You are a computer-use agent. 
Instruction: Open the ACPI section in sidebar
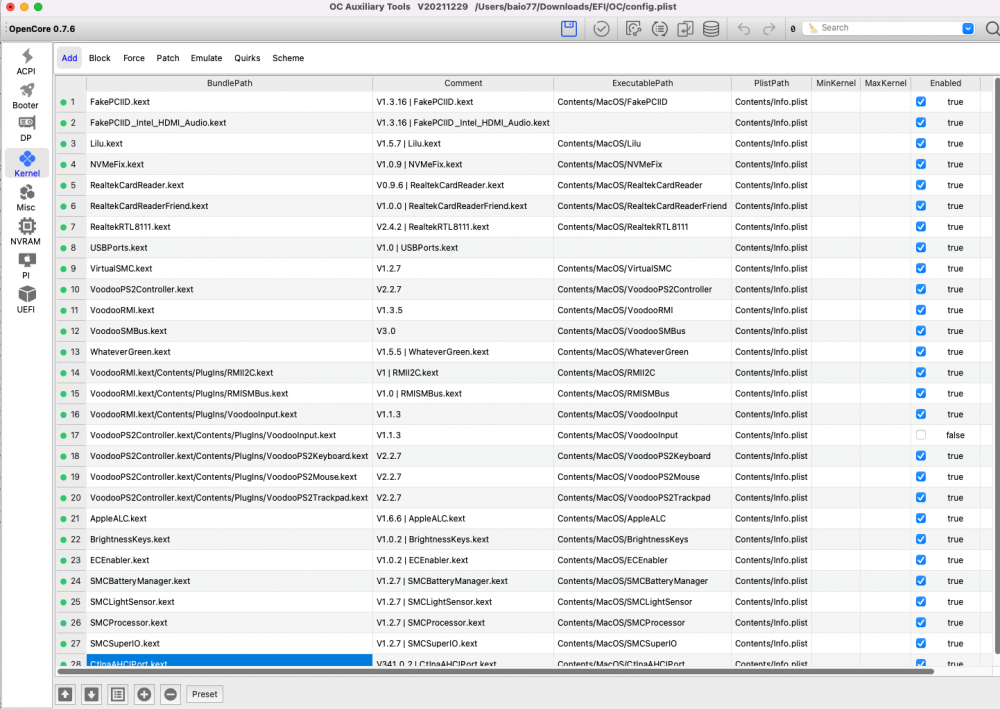point(26,62)
